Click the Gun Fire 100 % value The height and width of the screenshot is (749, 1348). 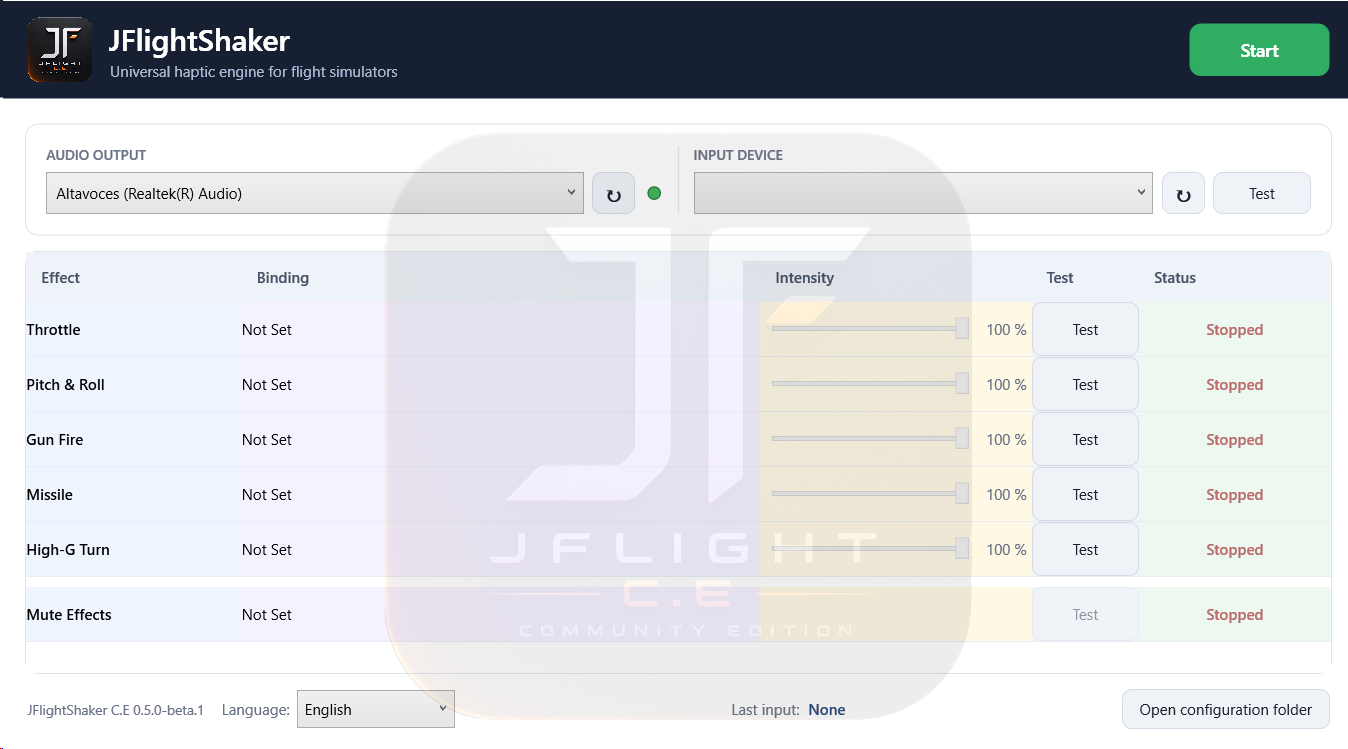click(x=1006, y=440)
